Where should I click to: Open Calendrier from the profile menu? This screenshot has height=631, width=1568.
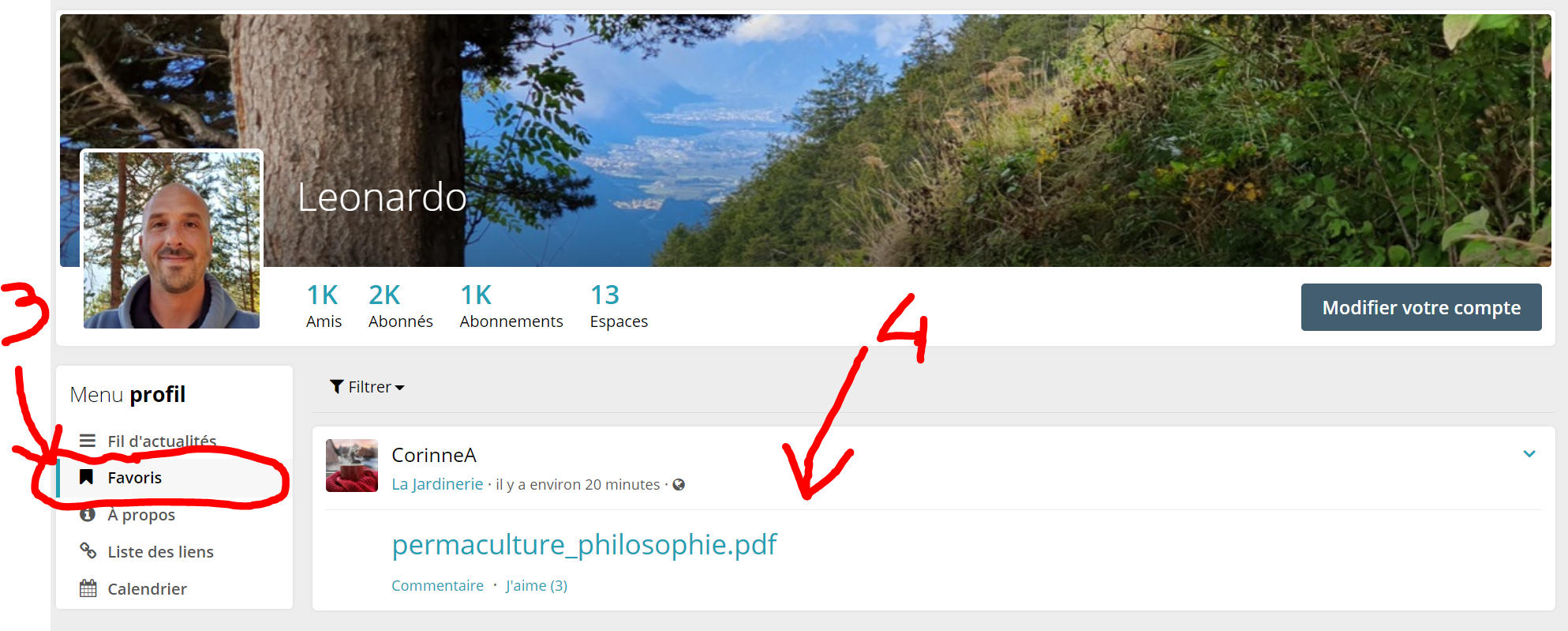147,589
